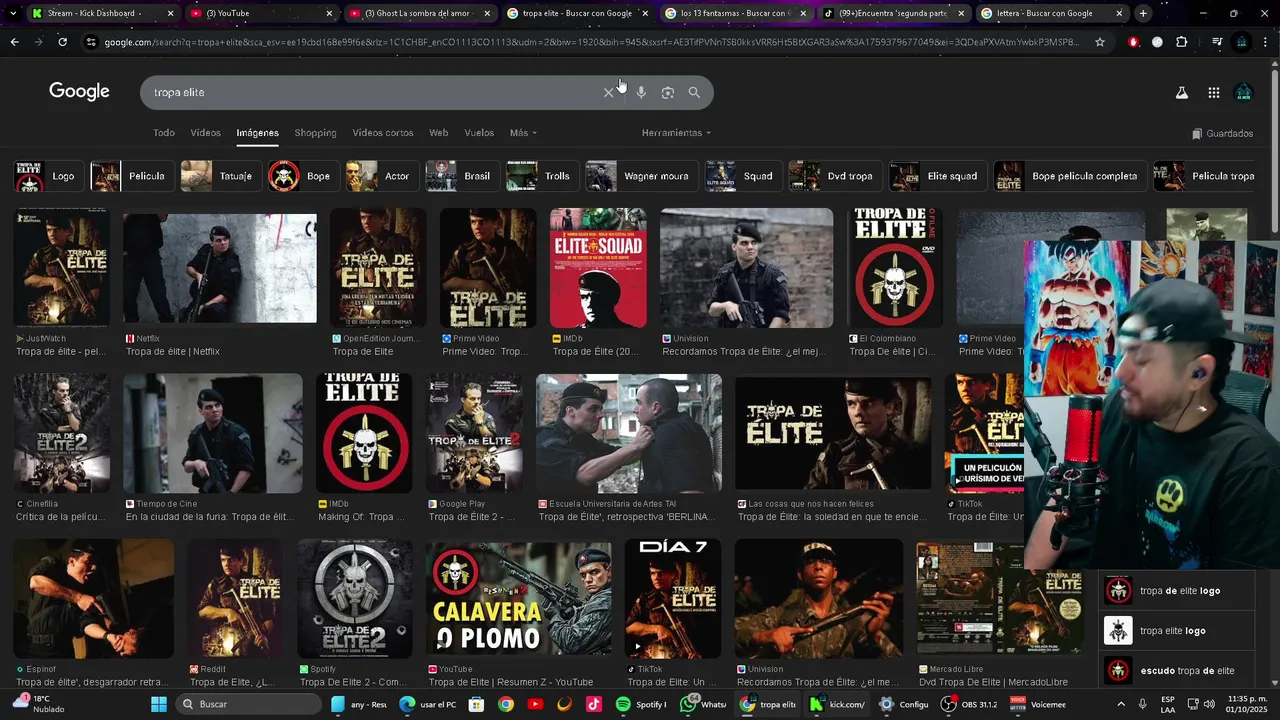Screen dimensions: 1280x720
Task: Open the media control toolbar icon
Action: (x=1216, y=42)
